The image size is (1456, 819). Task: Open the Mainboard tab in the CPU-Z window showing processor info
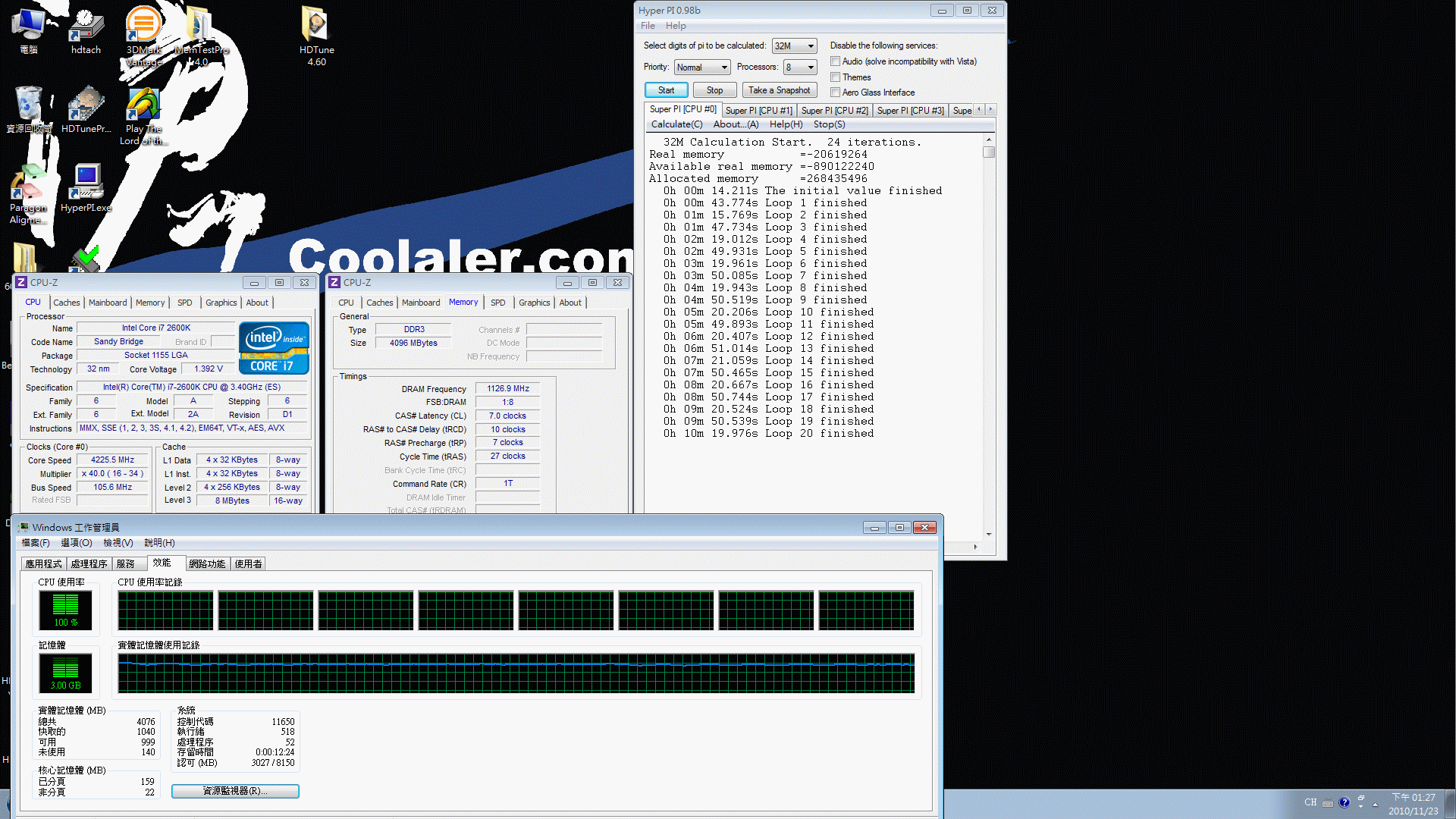click(x=108, y=303)
